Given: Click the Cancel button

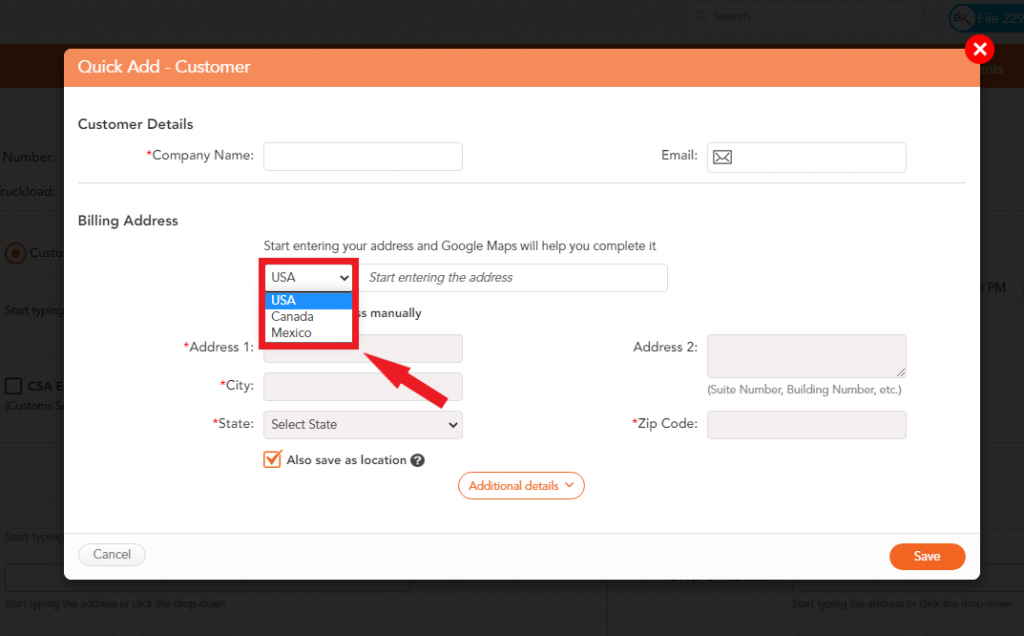Looking at the screenshot, I should pos(112,554).
